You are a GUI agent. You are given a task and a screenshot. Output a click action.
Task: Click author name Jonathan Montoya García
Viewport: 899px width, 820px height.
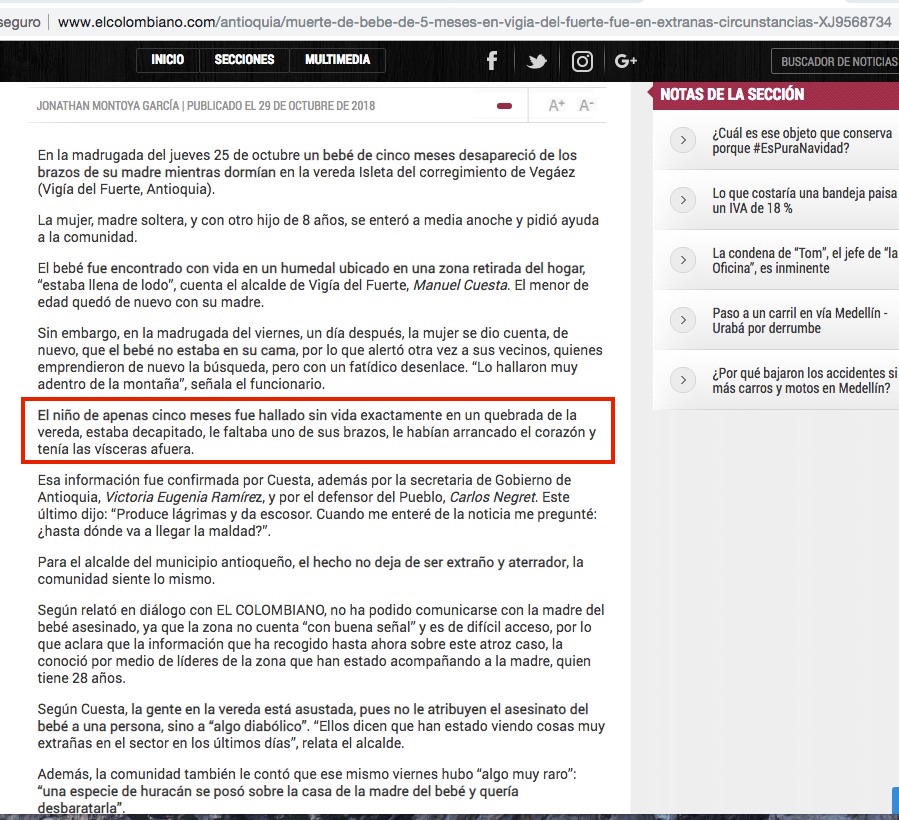pyautogui.click(x=107, y=105)
